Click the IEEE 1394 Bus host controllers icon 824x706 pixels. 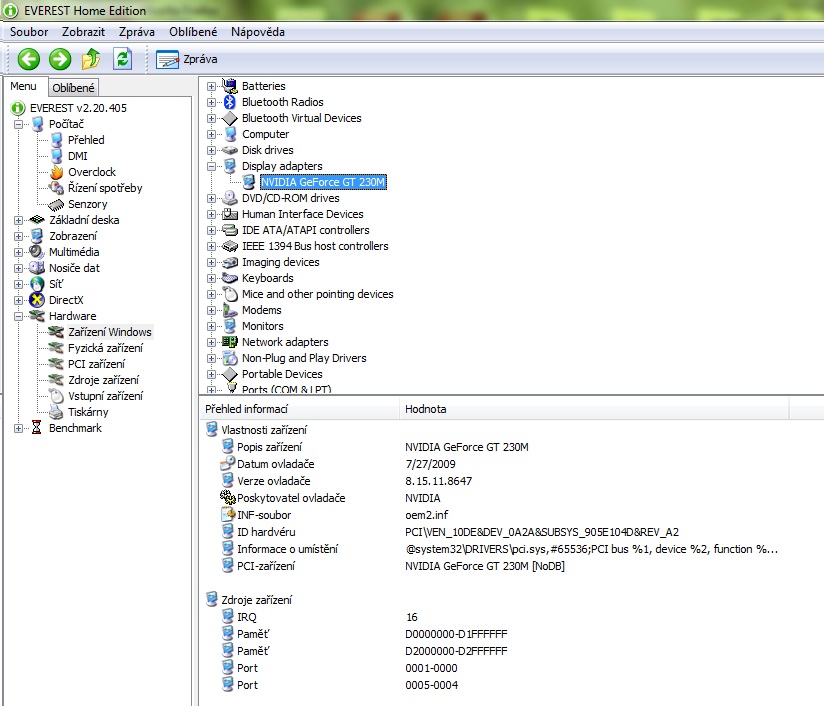pos(230,246)
